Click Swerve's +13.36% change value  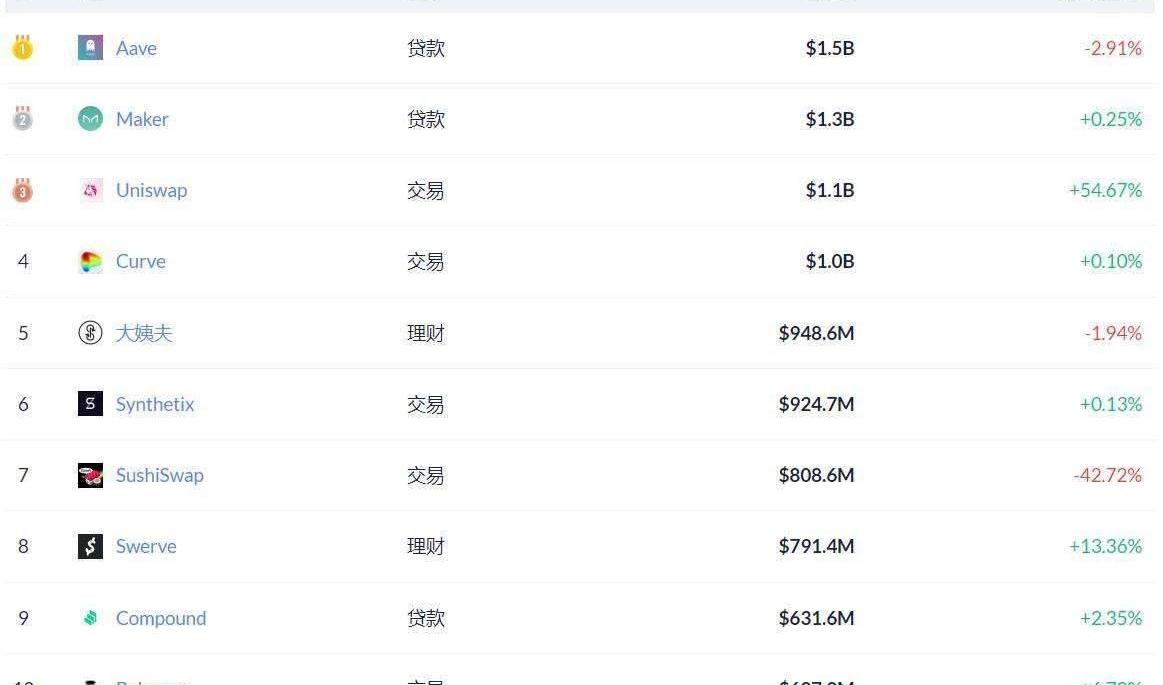[1105, 546]
